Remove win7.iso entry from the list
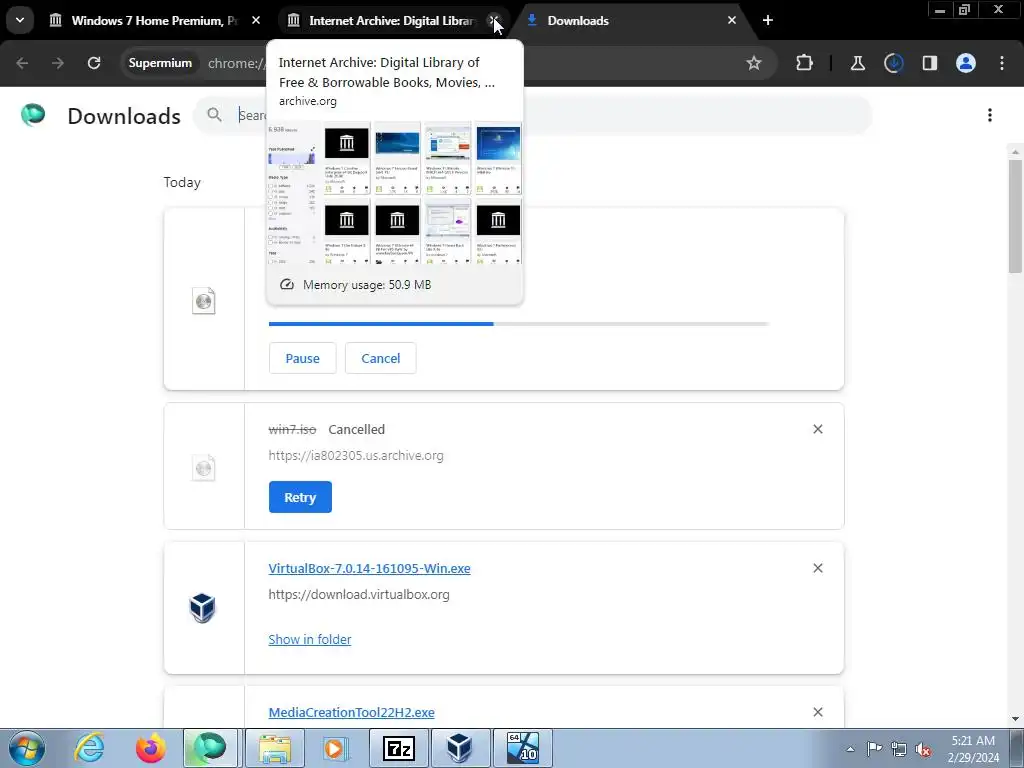The width and height of the screenshot is (1024, 768). [818, 429]
